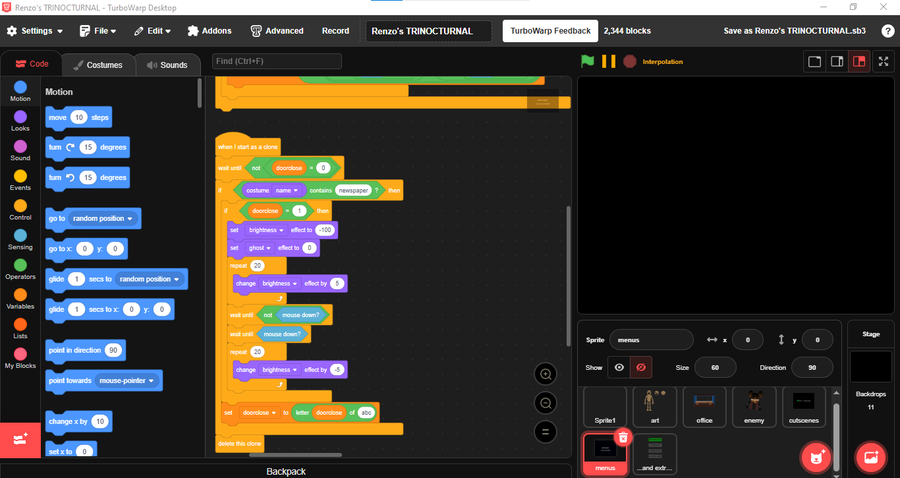Choose a new sprite with cat button
Viewport: 900px width, 478px height.
[x=816, y=457]
